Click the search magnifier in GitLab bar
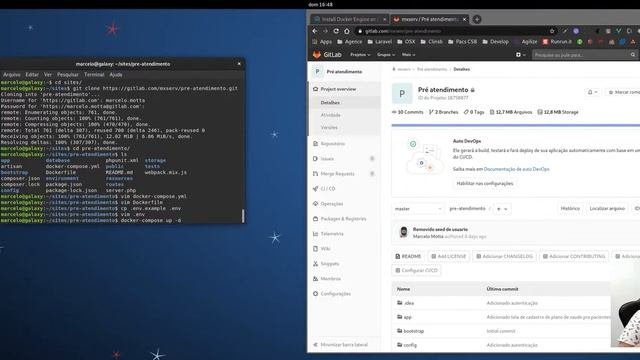The width and height of the screenshot is (640, 360). click(633, 55)
